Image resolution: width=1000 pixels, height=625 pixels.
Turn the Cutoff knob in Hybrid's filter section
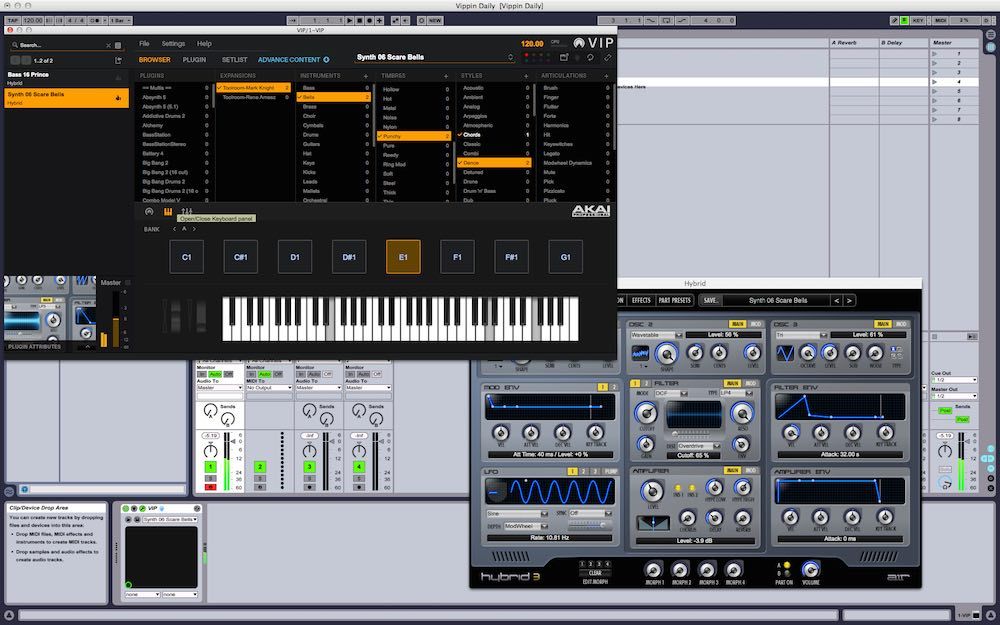646,413
